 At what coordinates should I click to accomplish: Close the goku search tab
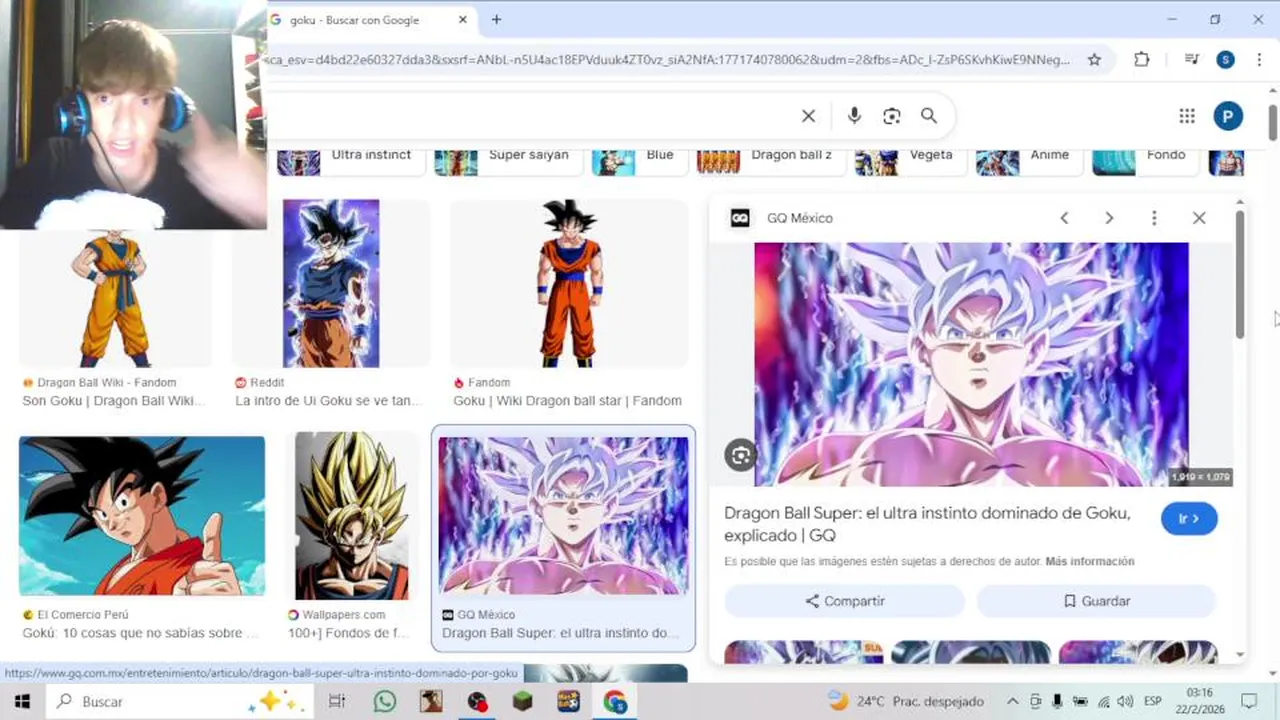point(463,20)
